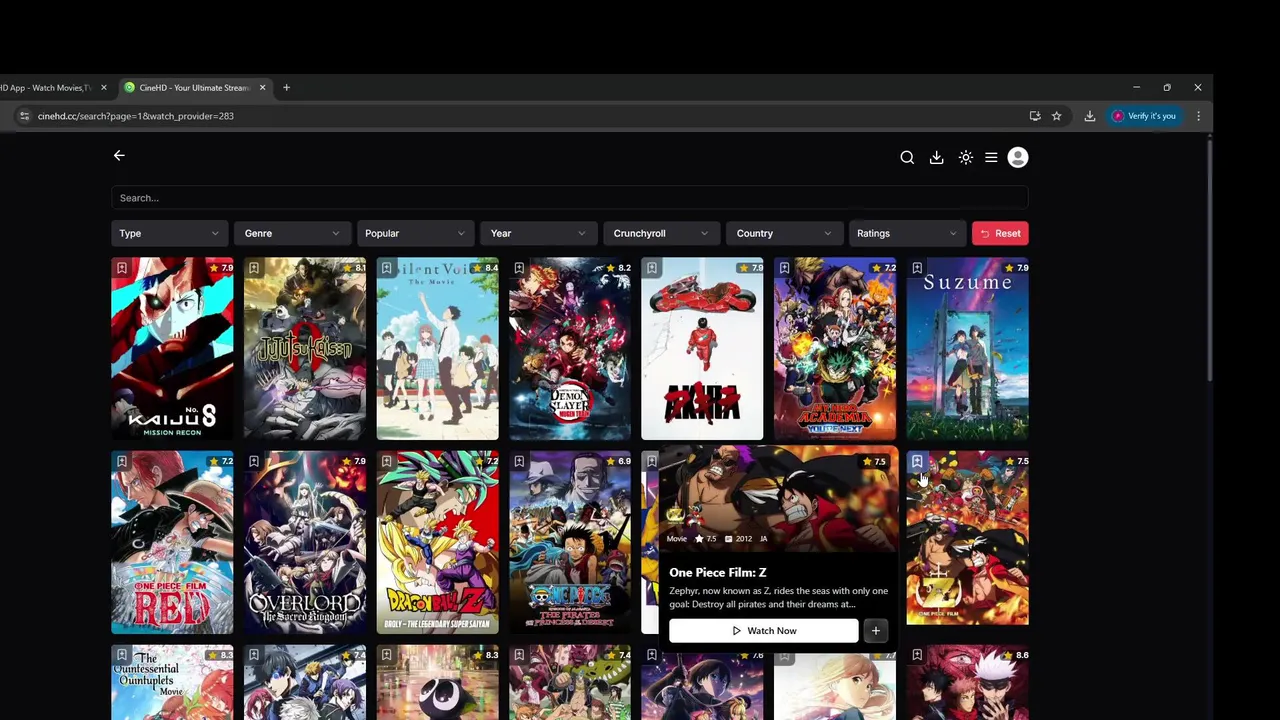Click the page vertical scrollbar

click(1209, 262)
